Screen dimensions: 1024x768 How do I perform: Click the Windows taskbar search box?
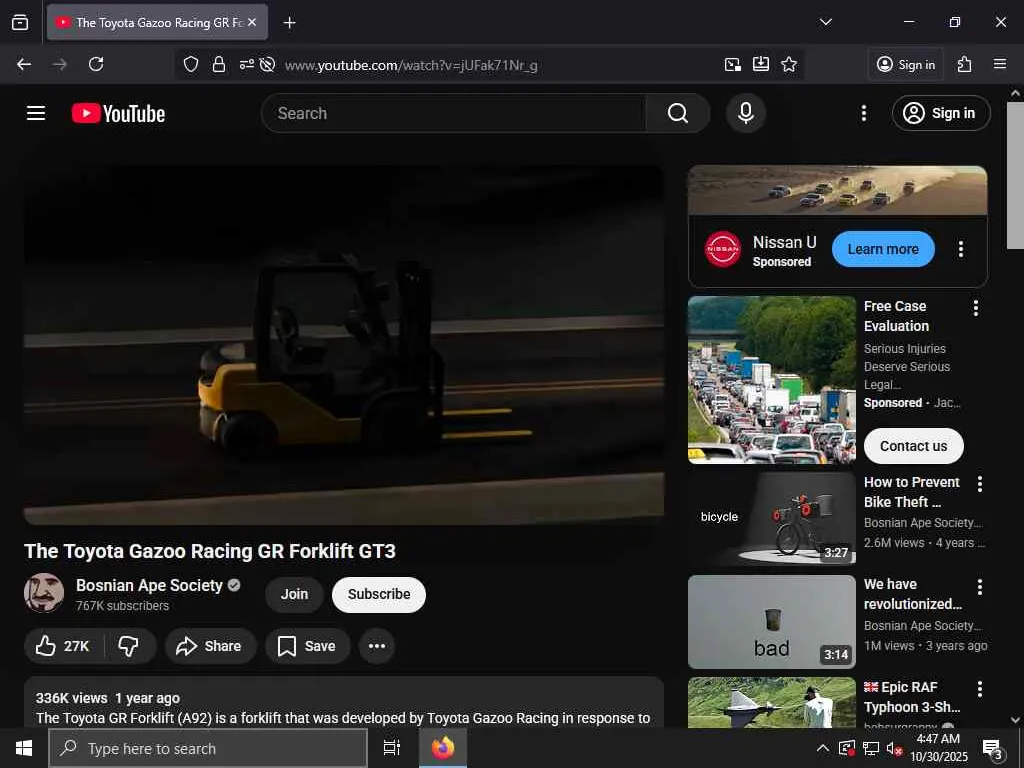[208, 748]
